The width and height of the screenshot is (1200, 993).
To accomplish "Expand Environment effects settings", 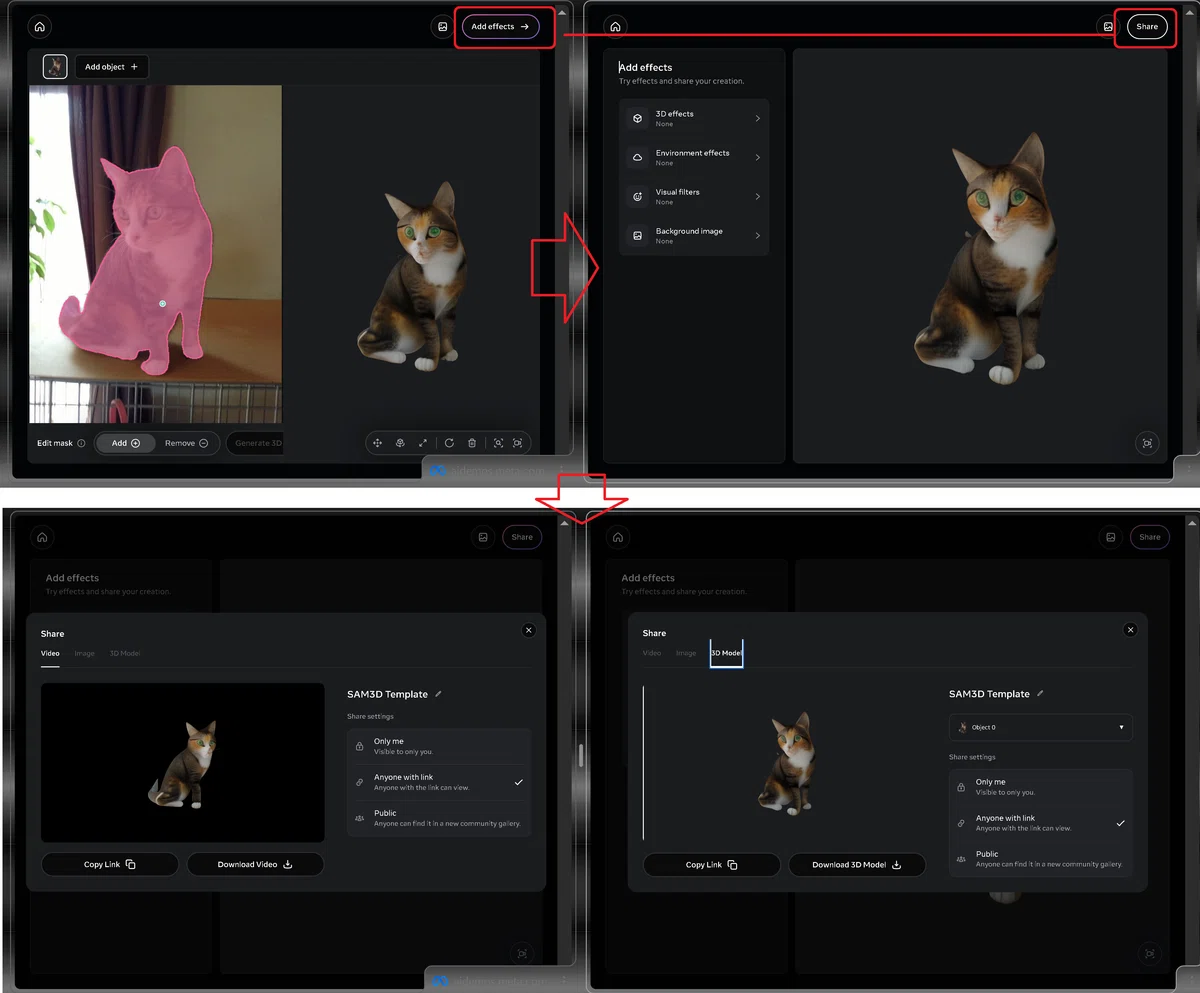I will (694, 157).
